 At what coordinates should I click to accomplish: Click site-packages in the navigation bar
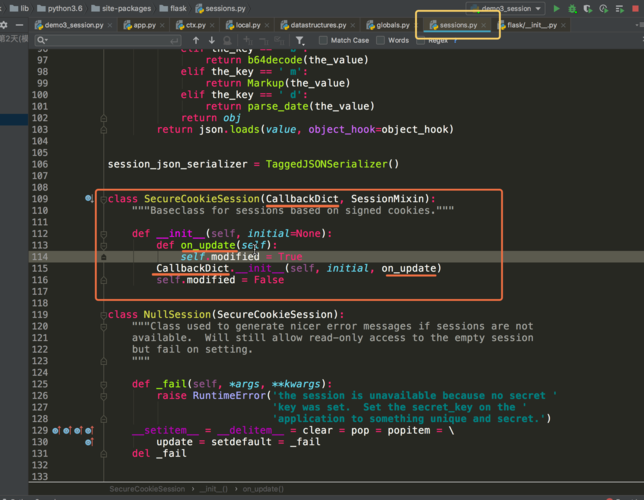[121, 8]
